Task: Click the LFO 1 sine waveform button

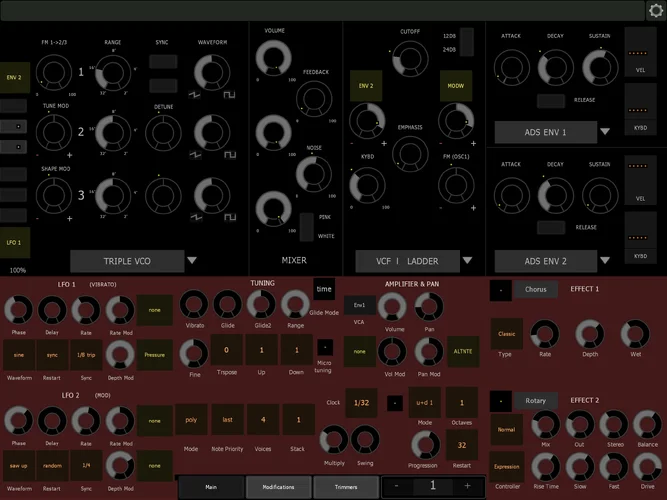Action: pyautogui.click(x=19, y=354)
